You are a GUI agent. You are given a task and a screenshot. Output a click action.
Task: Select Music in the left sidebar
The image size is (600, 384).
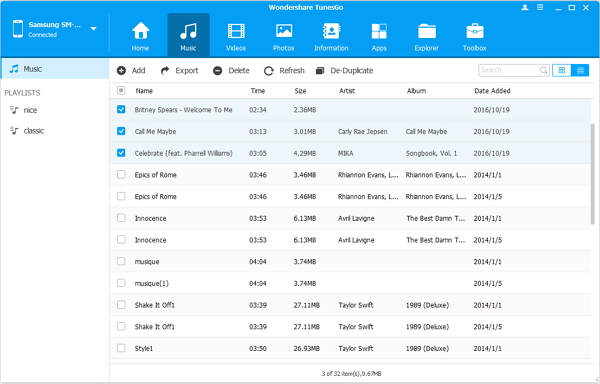pyautogui.click(x=55, y=69)
